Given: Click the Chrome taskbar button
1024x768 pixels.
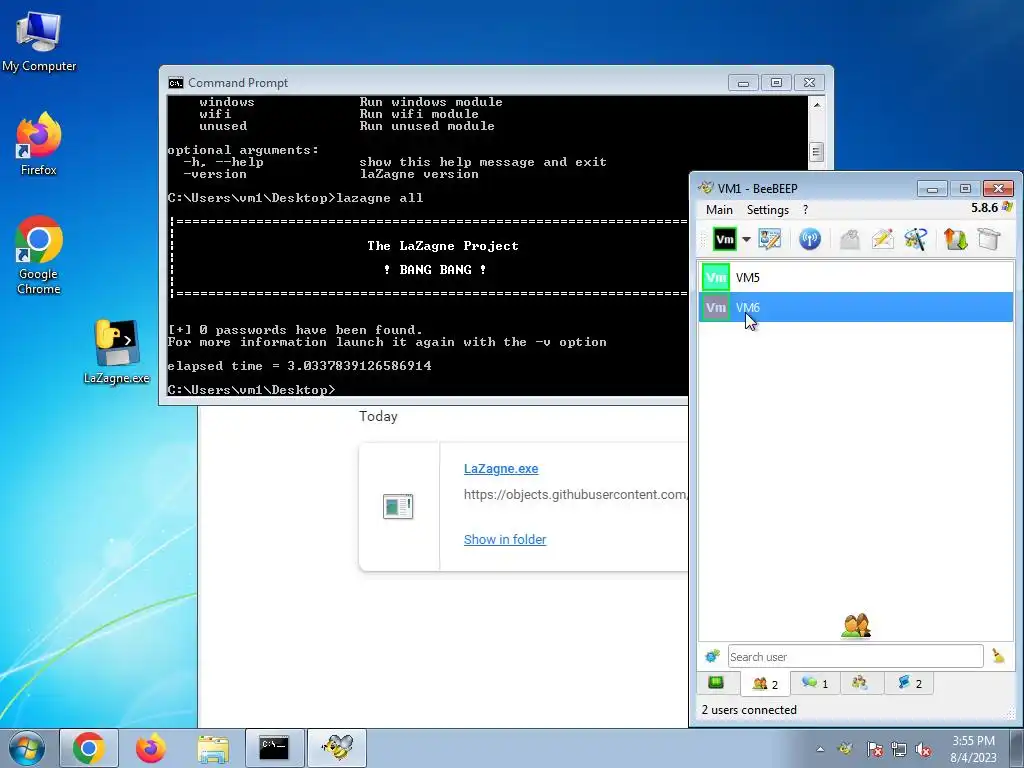Looking at the screenshot, I should pyautogui.click(x=89, y=748).
